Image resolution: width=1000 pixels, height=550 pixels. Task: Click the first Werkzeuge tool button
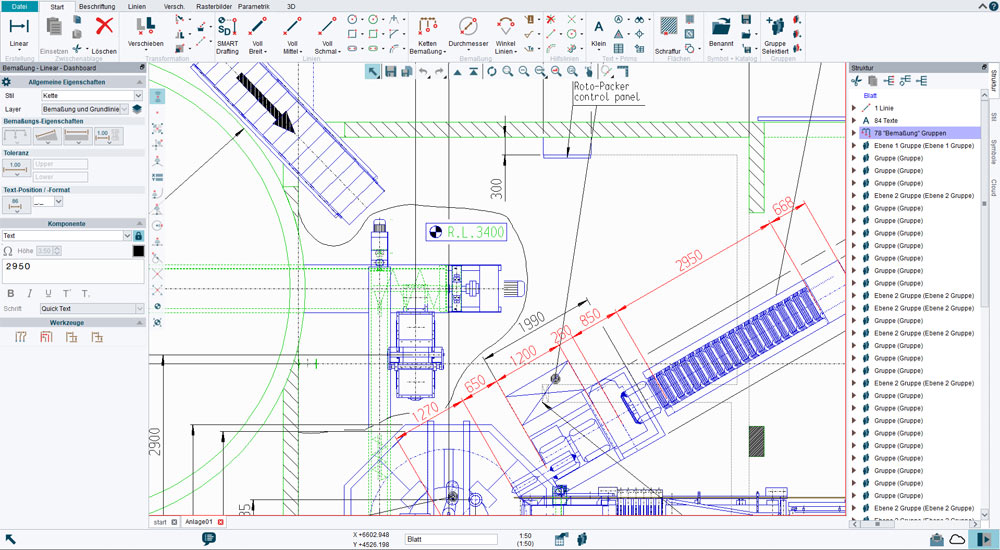coord(20,337)
